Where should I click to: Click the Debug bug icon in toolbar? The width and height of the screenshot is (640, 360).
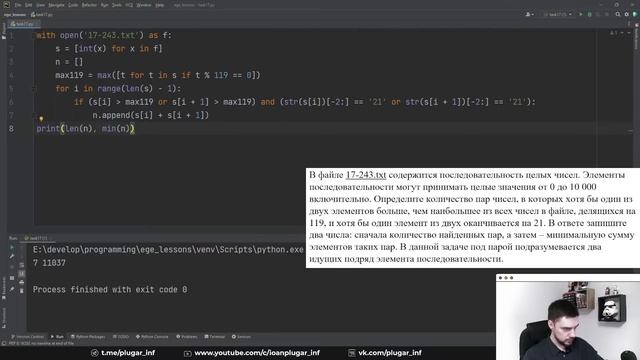coord(590,14)
